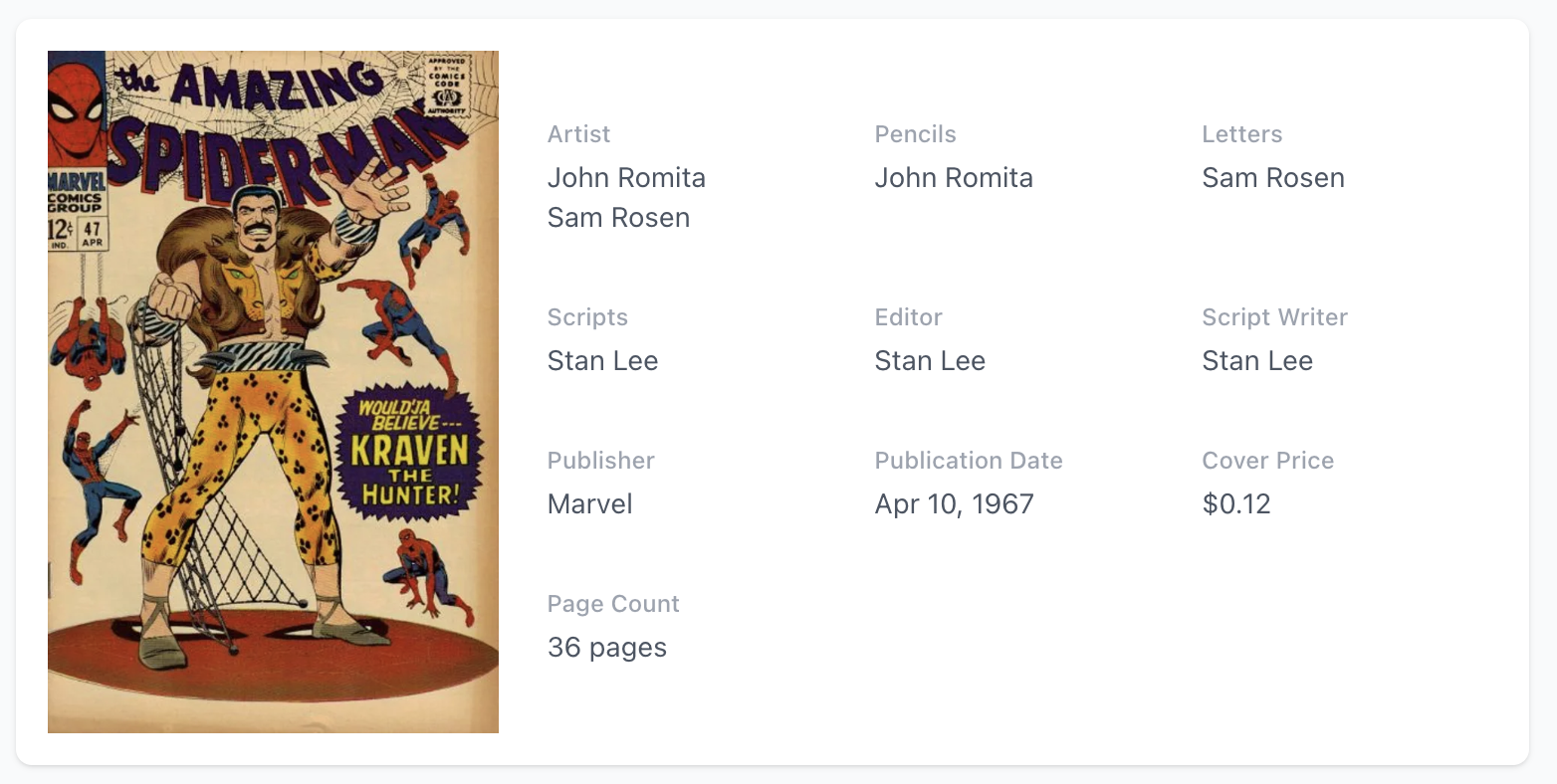This screenshot has width=1557, height=784.
Task: Click John Romita under Artist
Action: click(626, 178)
